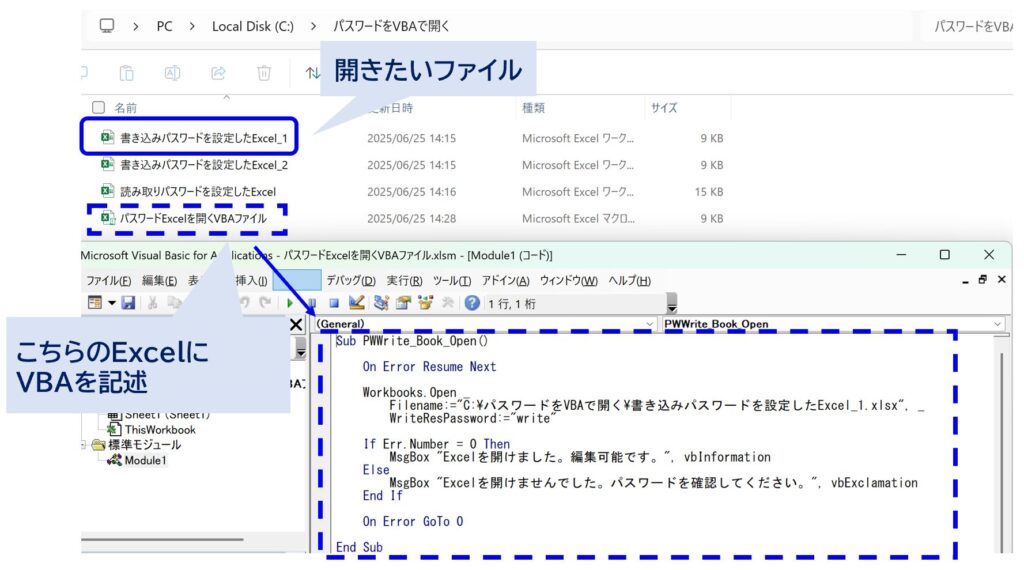Restore the inner Module1 code window
Screen dimensions: 1024x570
[x=982, y=279]
